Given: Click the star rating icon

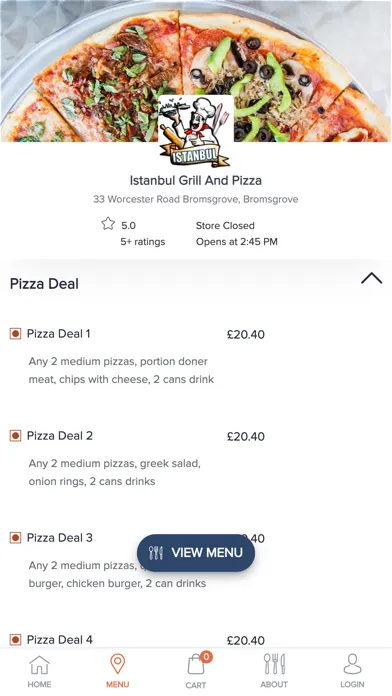Looking at the screenshot, I should point(108,223).
